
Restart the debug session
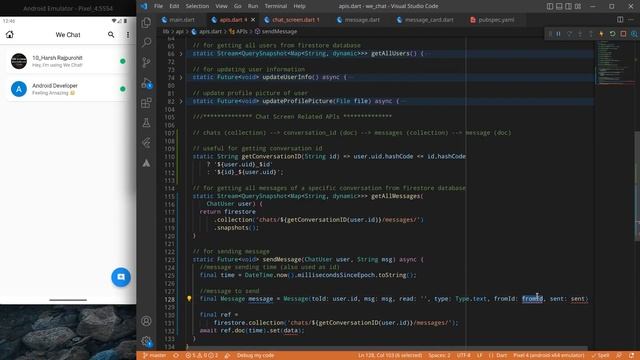612,34
